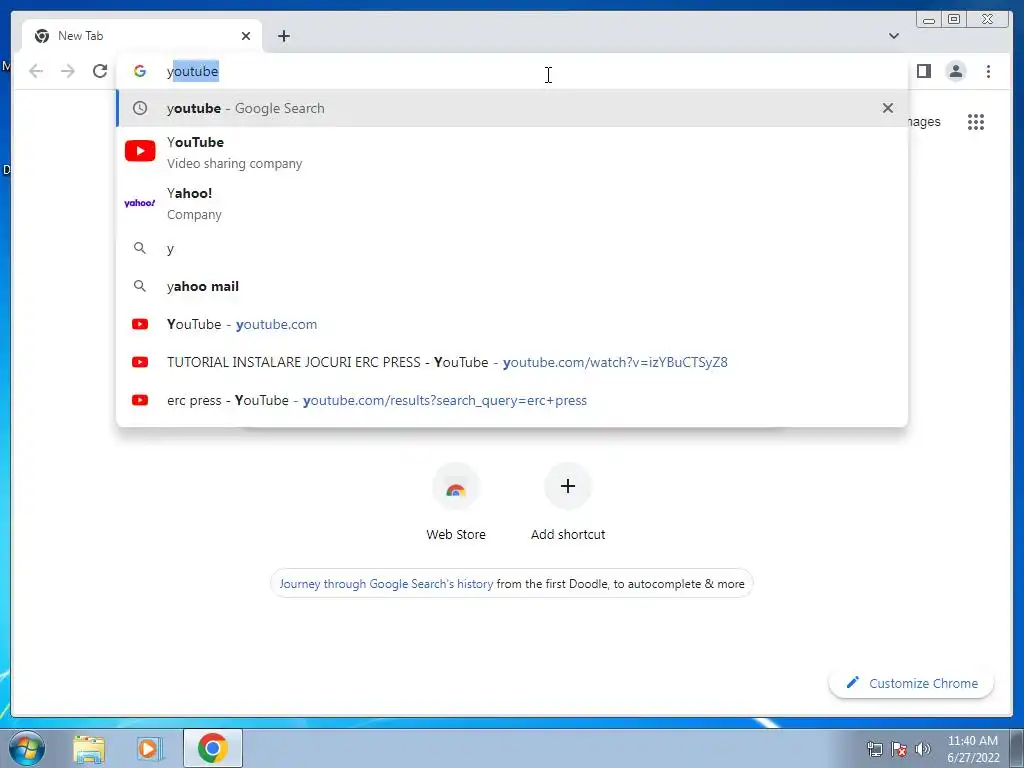Open Windows Explorer from taskbar

coord(89,749)
